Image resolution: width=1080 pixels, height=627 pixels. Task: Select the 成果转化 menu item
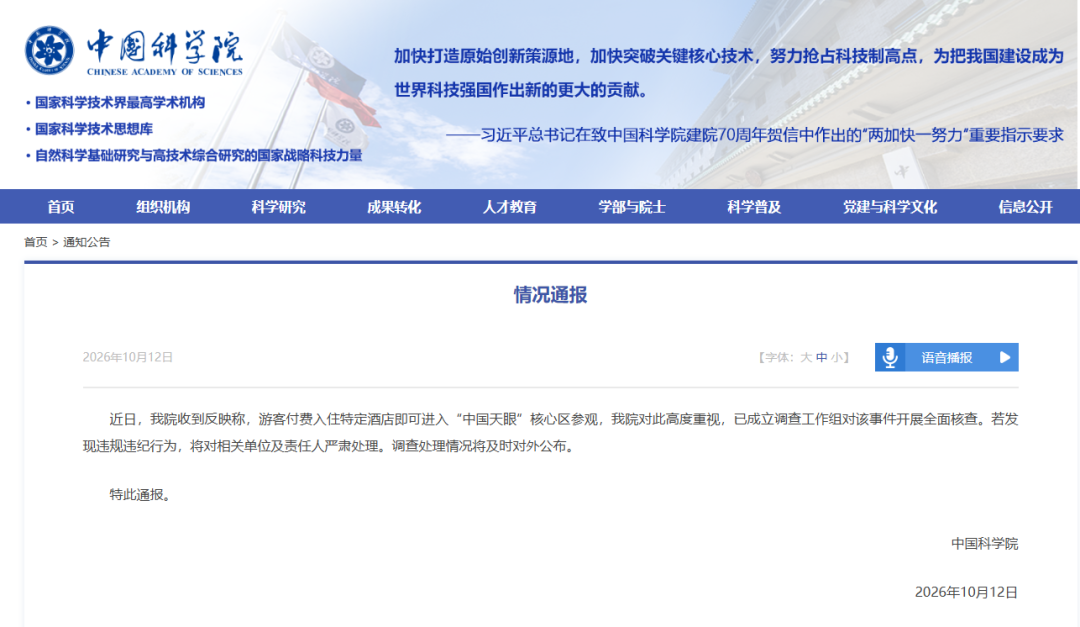(394, 207)
